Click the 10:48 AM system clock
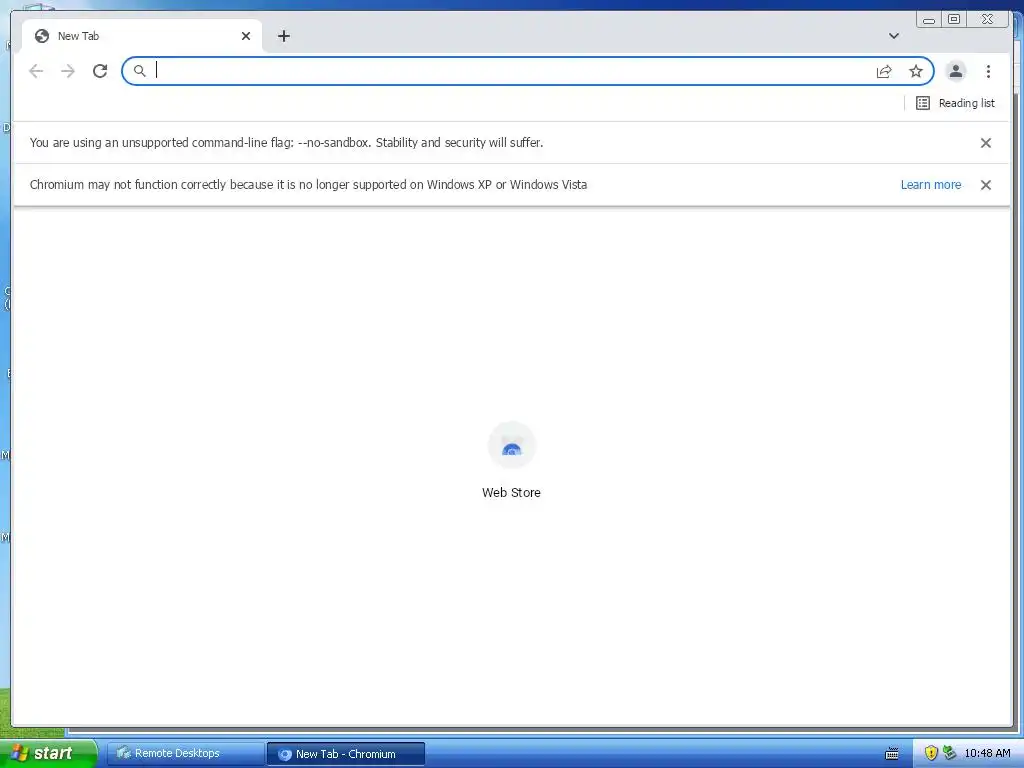The width and height of the screenshot is (1024, 768). tap(987, 754)
